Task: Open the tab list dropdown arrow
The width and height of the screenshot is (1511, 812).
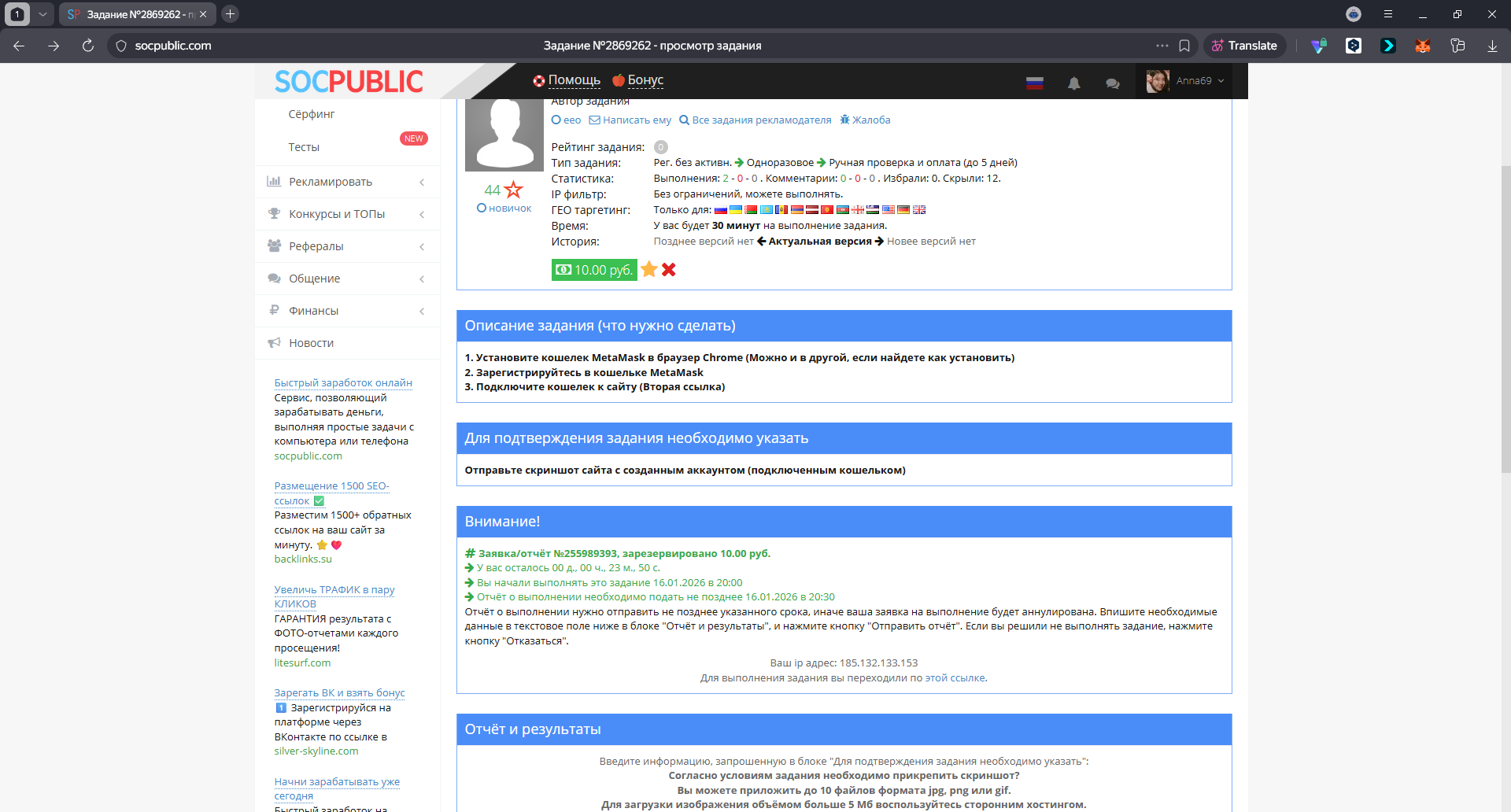Action: tap(42, 14)
